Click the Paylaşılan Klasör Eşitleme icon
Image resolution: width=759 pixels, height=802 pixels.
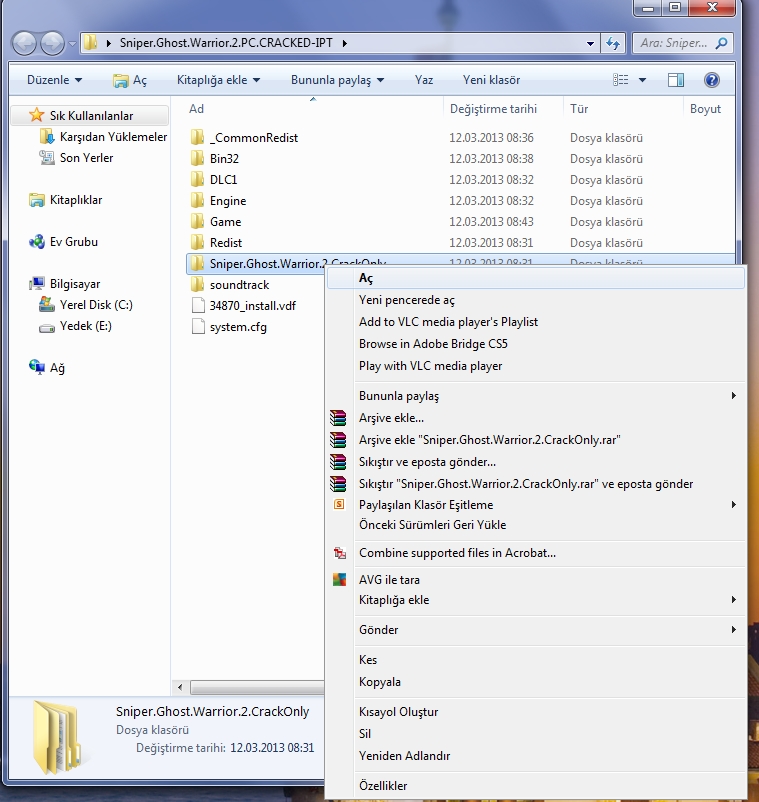pos(339,504)
